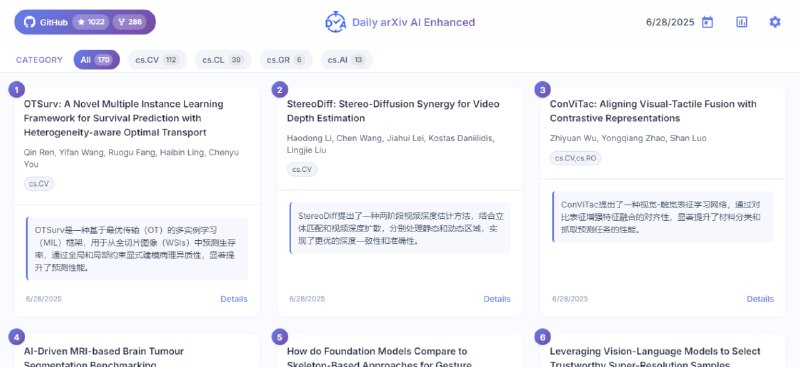Select the All 170 category filter
The width and height of the screenshot is (800, 367).
[x=96, y=60]
